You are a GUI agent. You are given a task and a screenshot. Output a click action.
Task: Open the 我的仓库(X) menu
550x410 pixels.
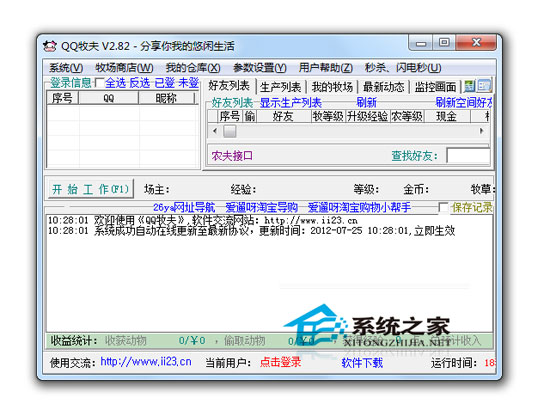[193, 68]
